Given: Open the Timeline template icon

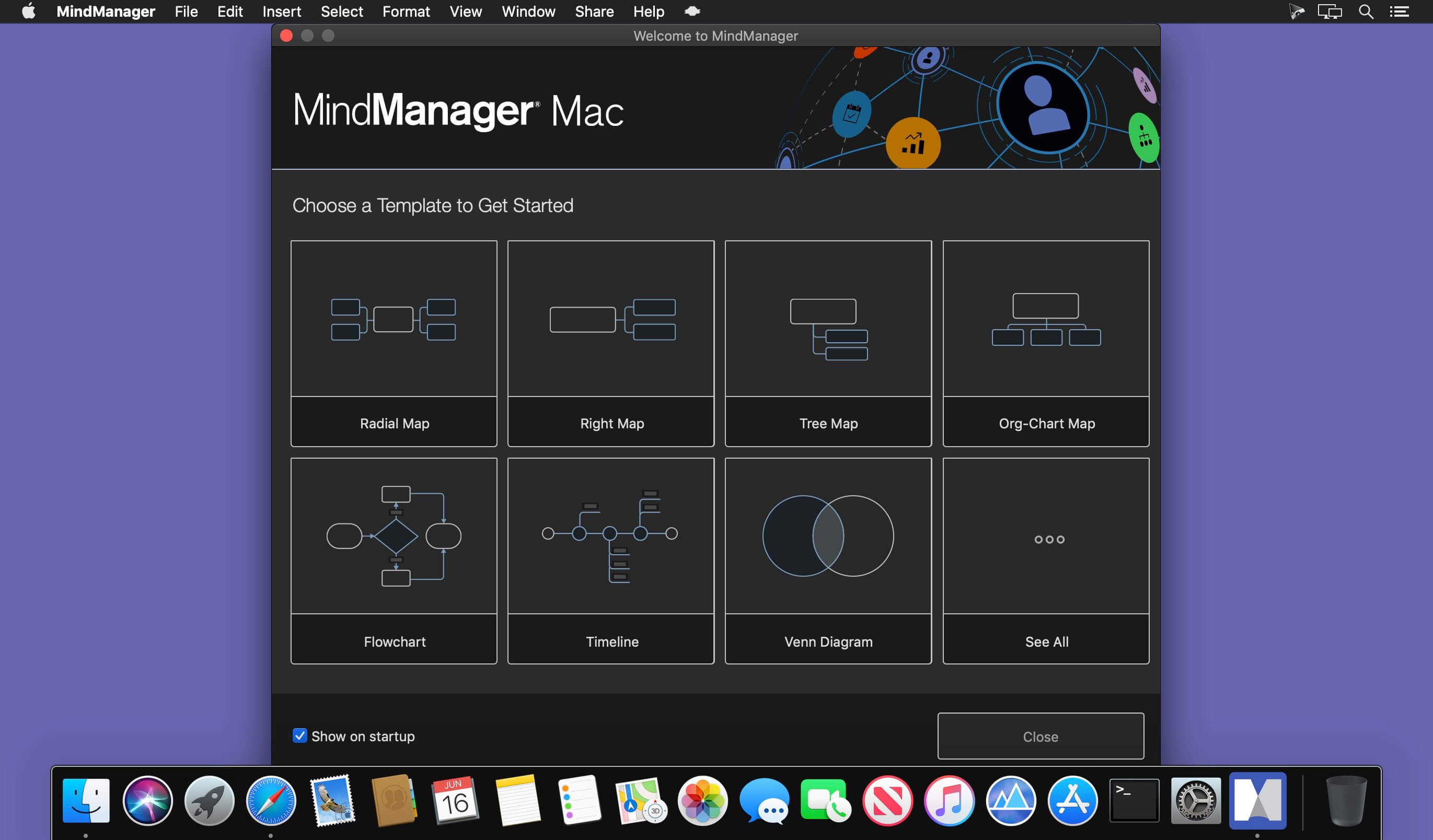Looking at the screenshot, I should pos(609,536).
